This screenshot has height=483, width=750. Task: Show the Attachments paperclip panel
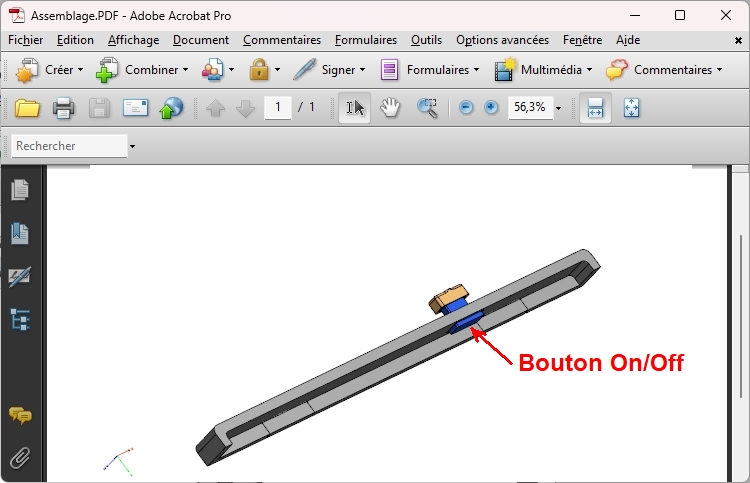[19, 459]
